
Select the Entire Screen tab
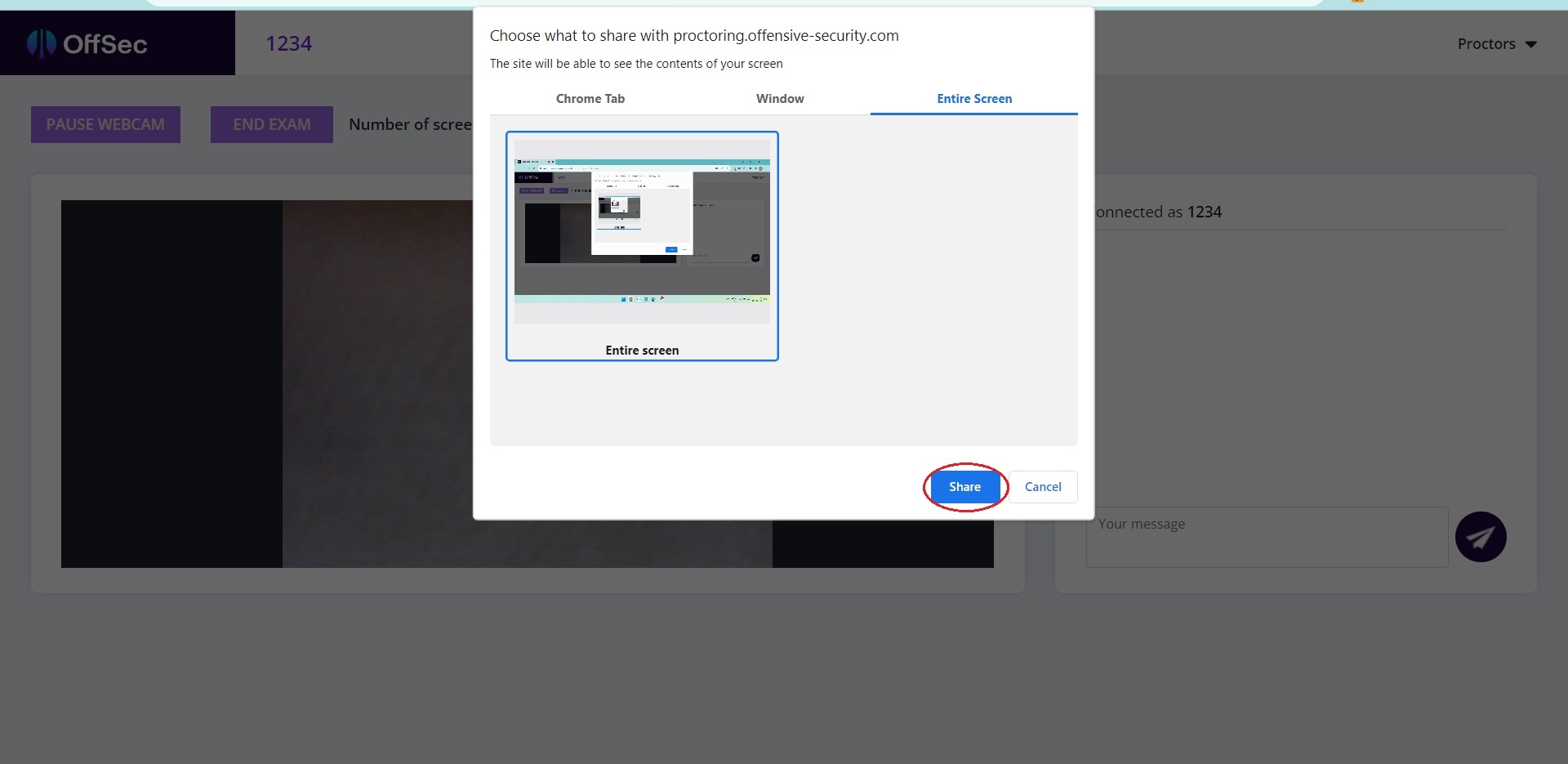[x=974, y=99]
